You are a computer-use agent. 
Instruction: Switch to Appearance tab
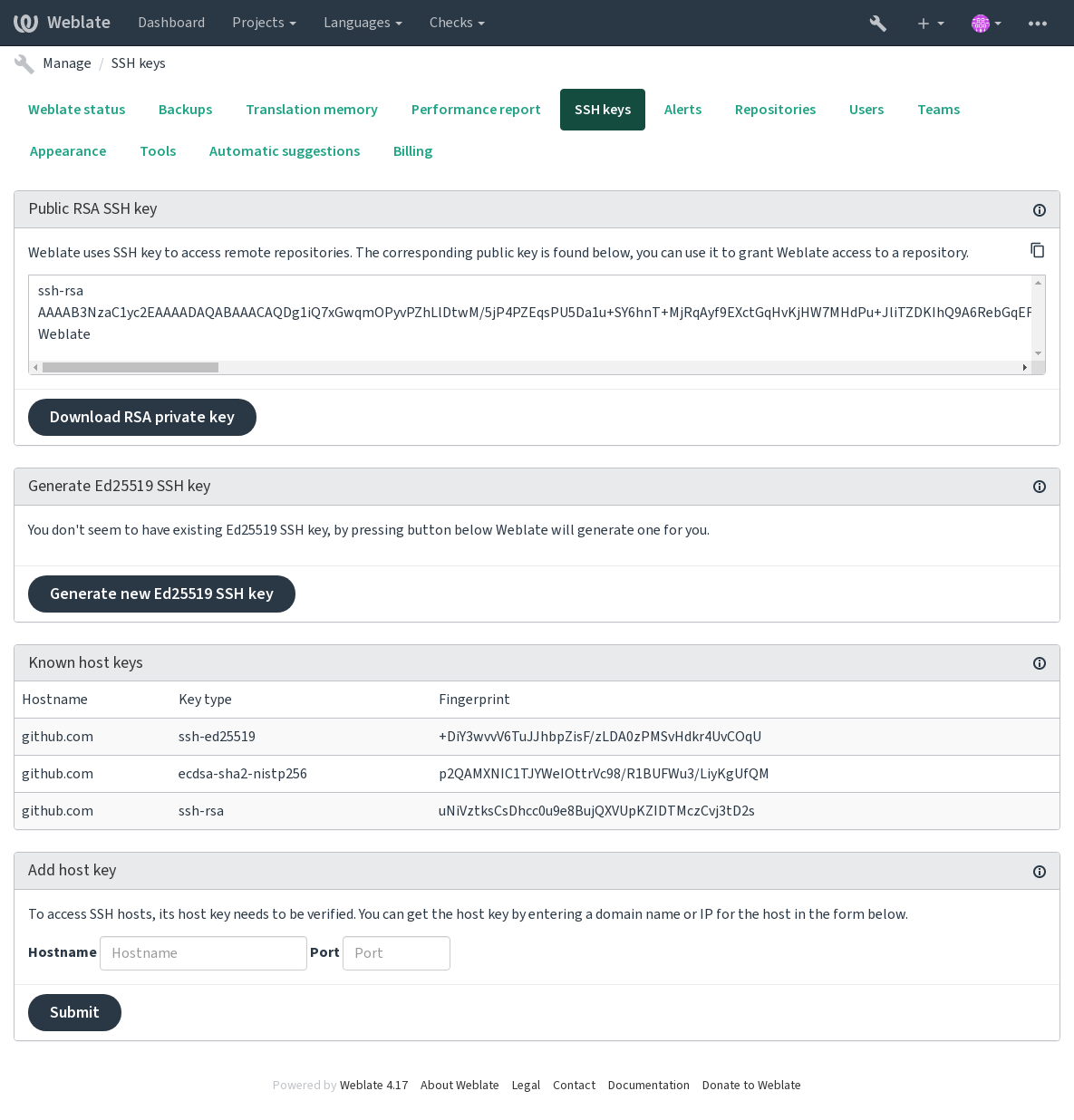point(68,151)
